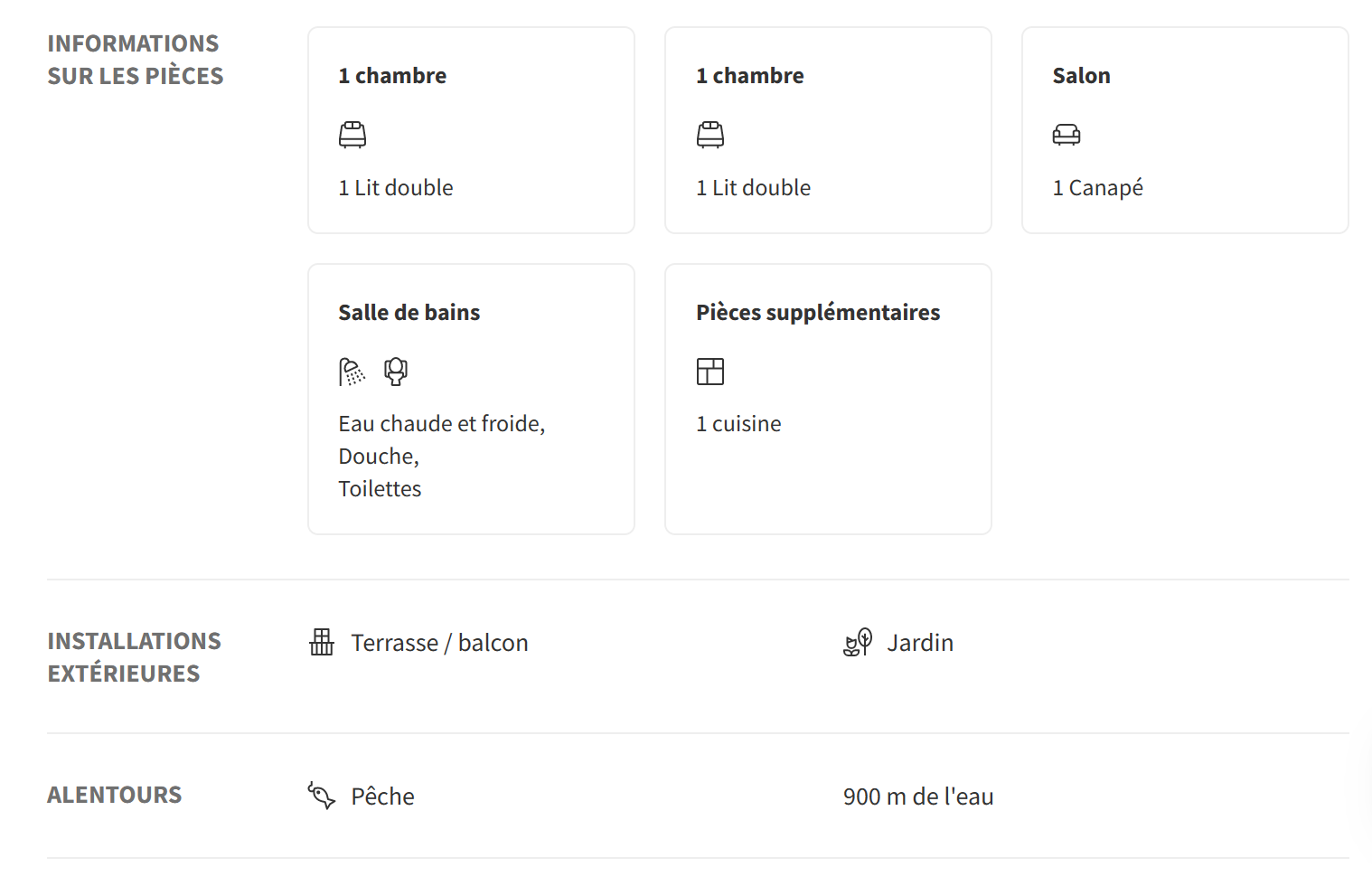Click the bed icon in second chambre card
Viewport: 1372px width, 886px height.
[x=710, y=135]
